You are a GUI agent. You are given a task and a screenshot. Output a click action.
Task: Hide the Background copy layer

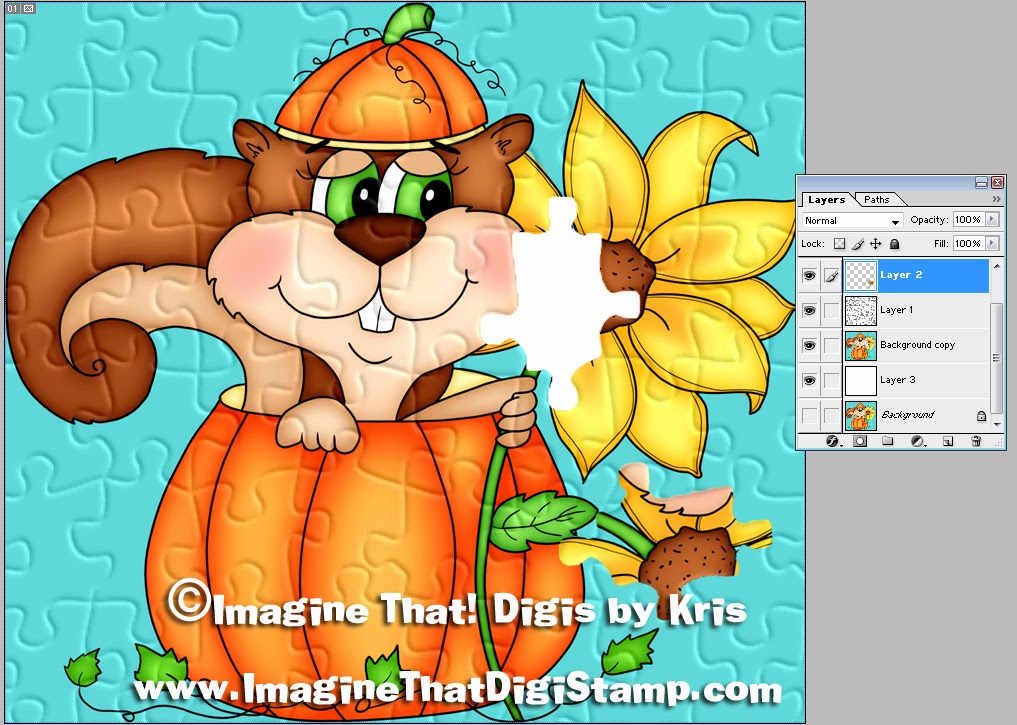point(809,346)
